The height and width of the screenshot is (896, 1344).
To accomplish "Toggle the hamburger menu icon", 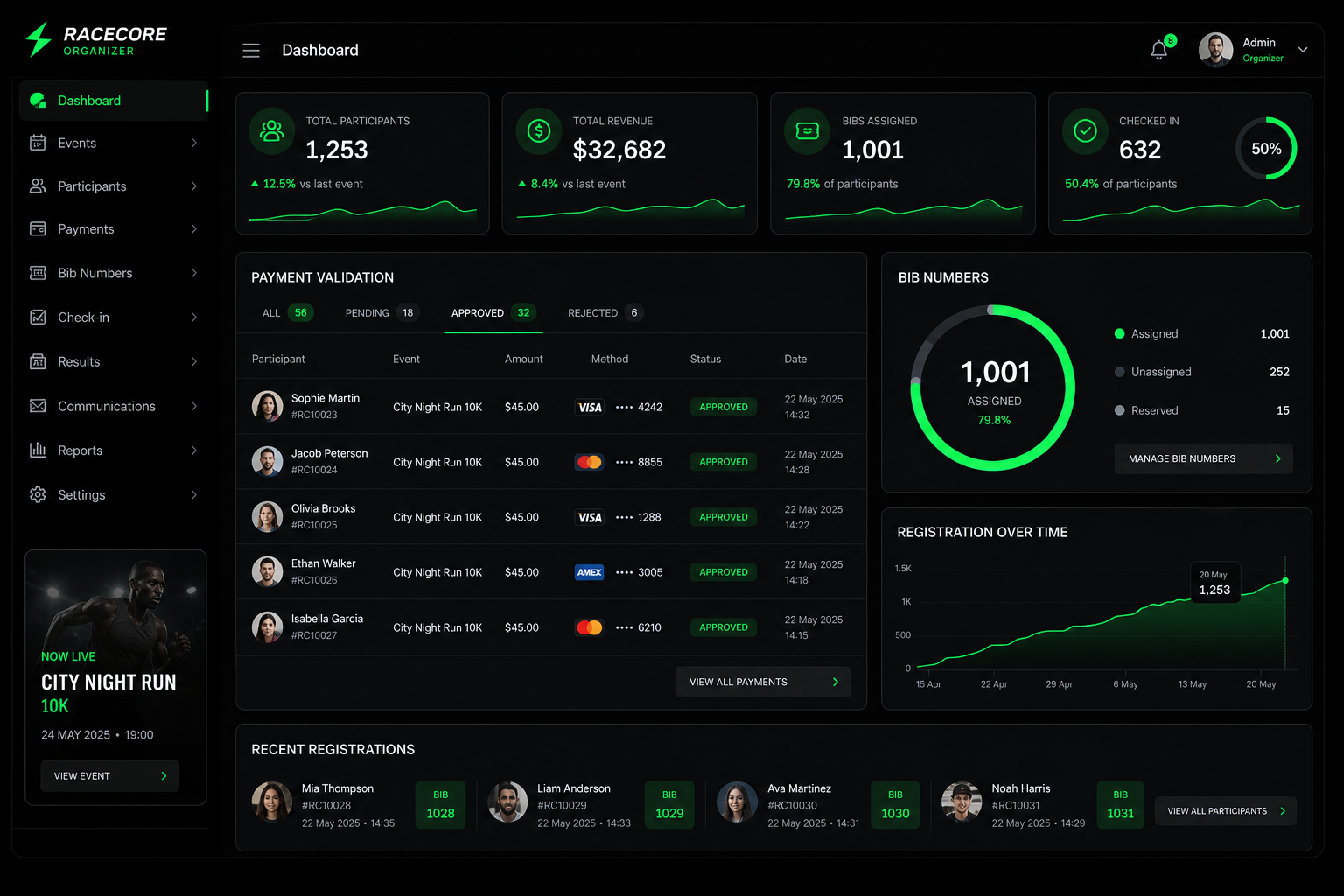I will point(251,51).
